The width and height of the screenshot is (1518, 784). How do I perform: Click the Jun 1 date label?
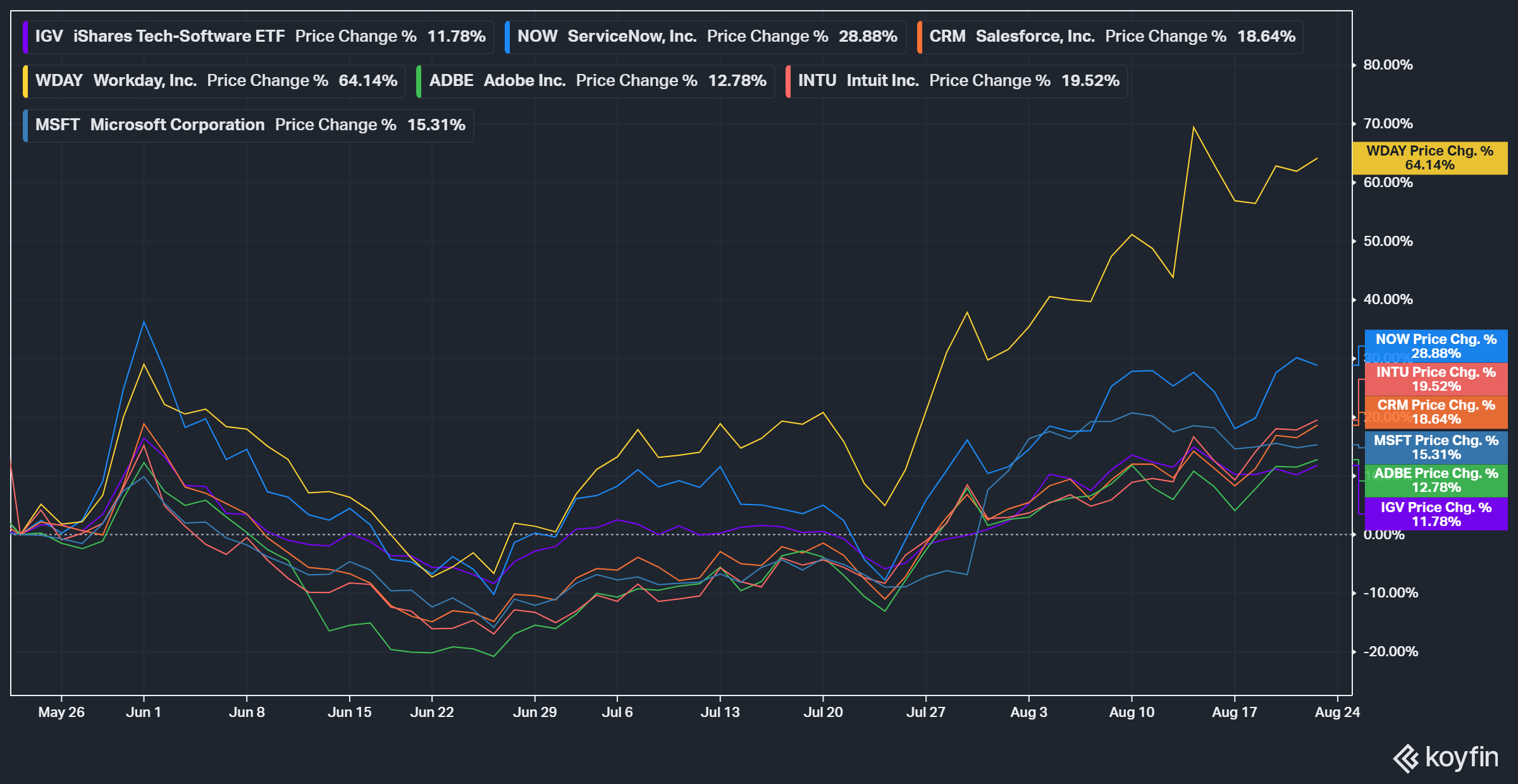(x=144, y=713)
